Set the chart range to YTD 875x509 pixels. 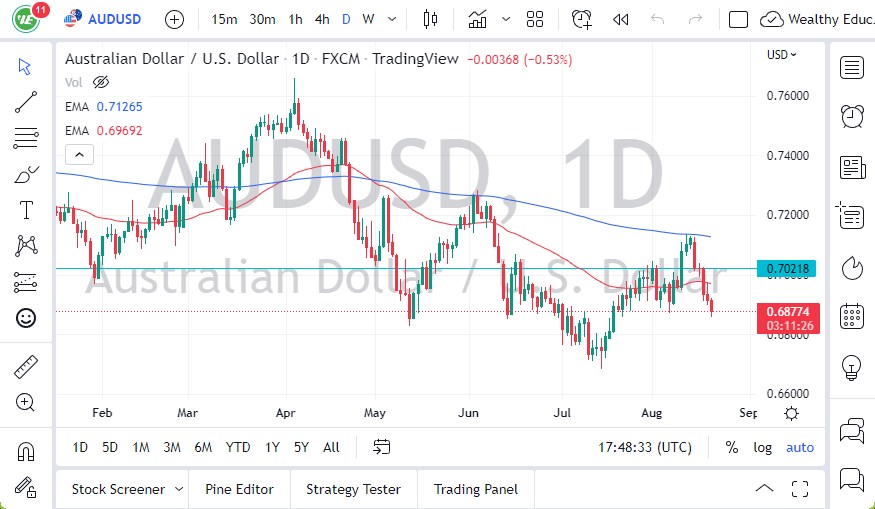pyautogui.click(x=238, y=447)
